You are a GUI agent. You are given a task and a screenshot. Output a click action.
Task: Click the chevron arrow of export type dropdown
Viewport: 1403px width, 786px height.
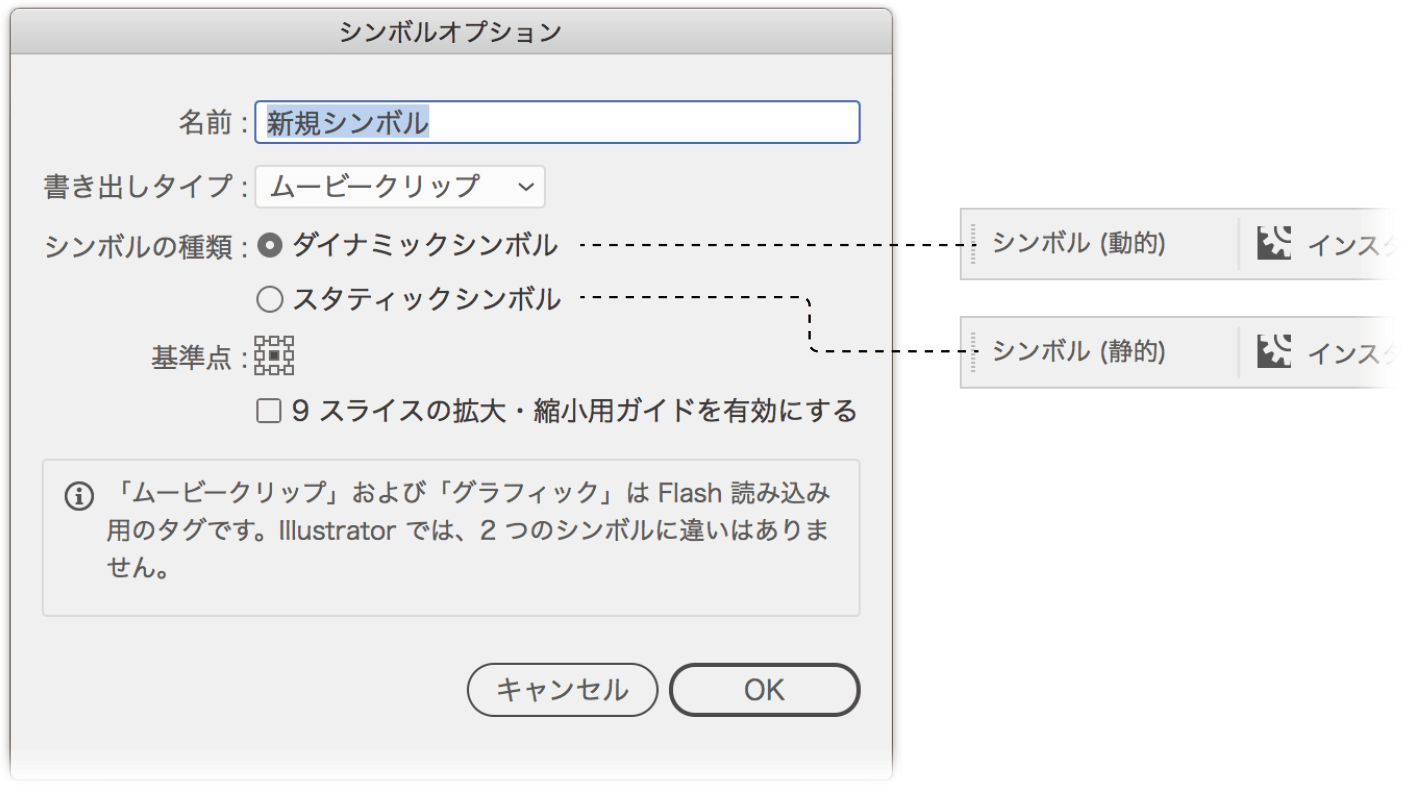coord(526,187)
